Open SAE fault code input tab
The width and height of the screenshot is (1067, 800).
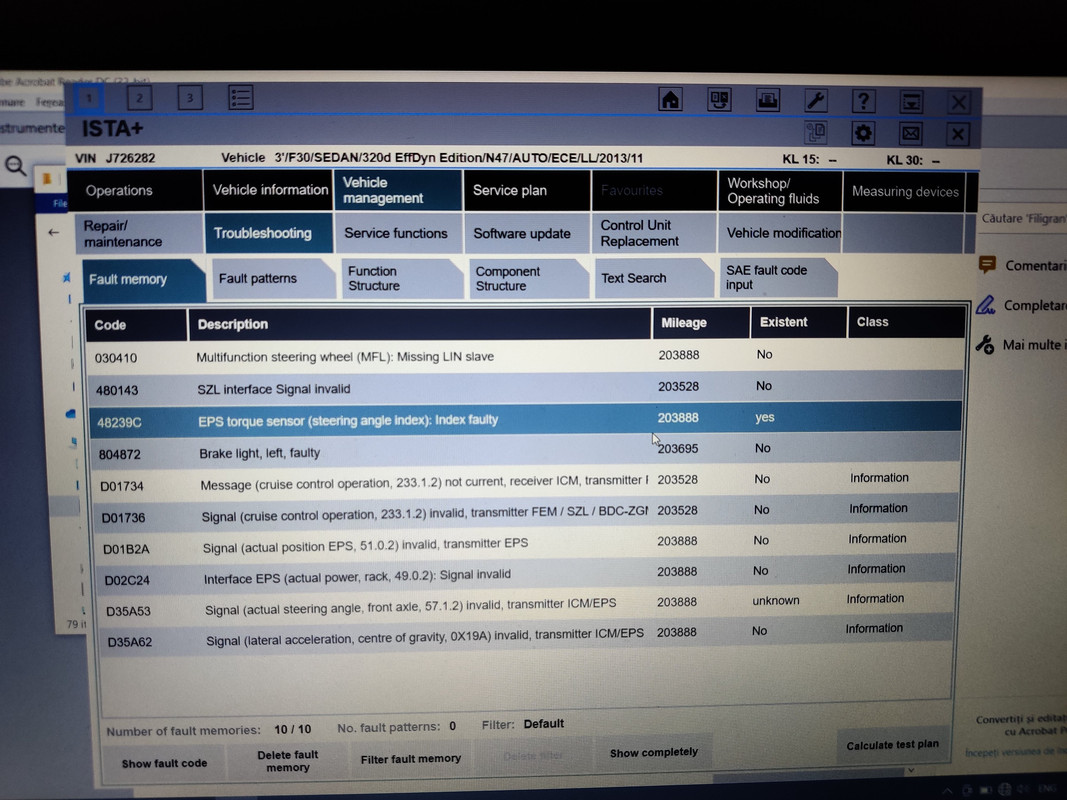coord(778,277)
